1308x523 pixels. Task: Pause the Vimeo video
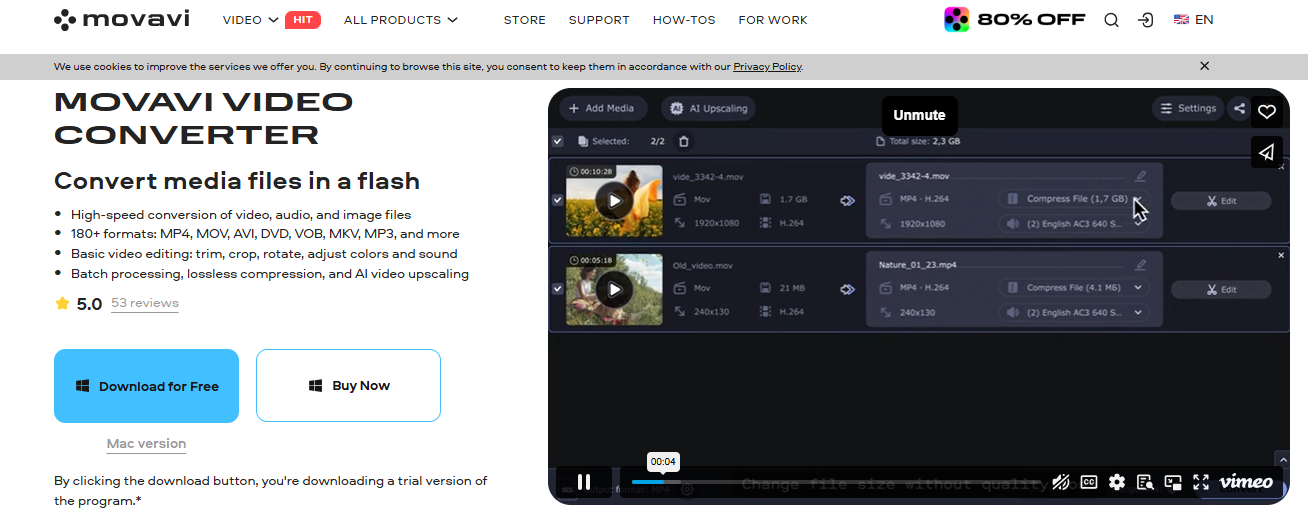[584, 482]
